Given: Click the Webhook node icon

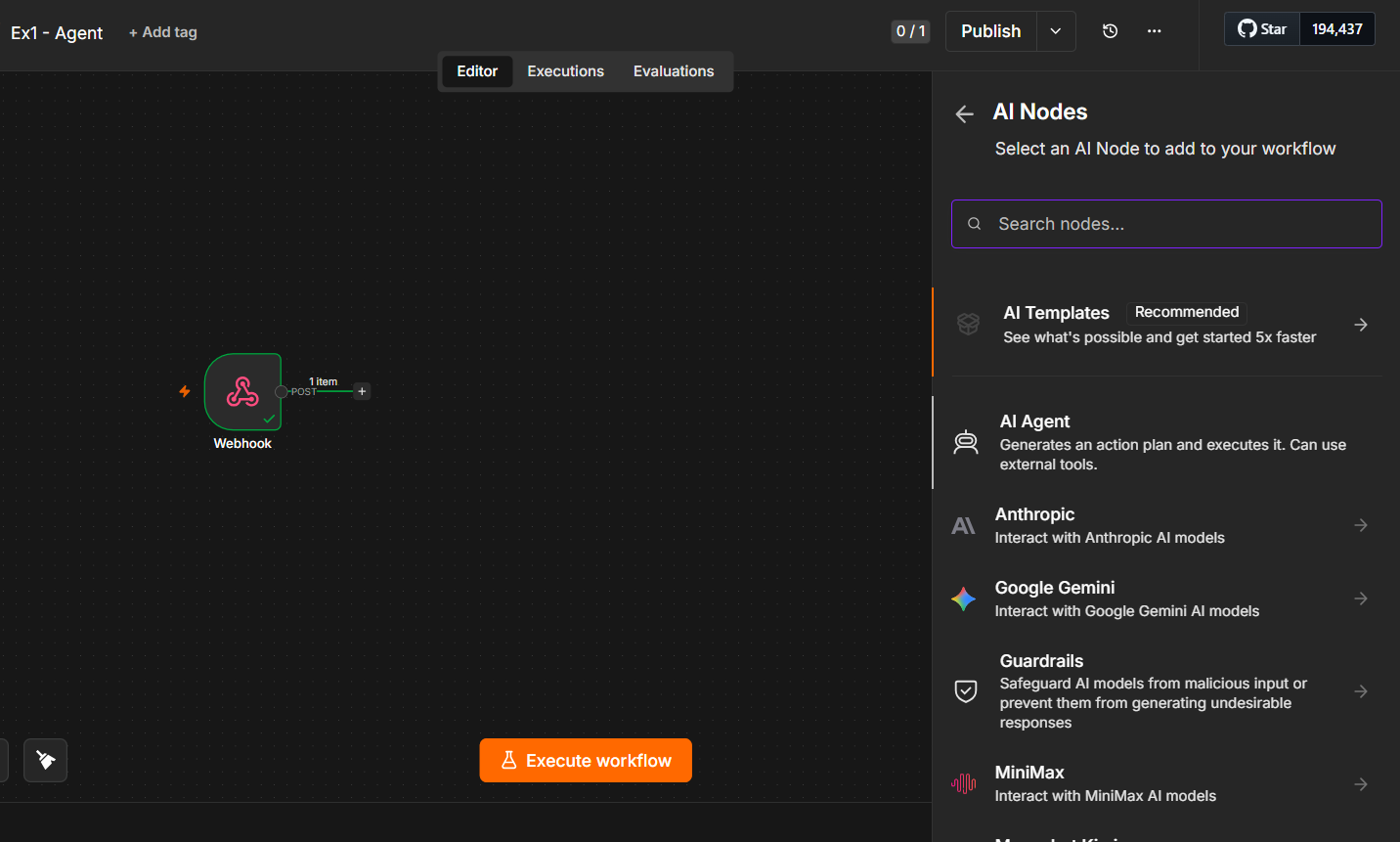Looking at the screenshot, I should (242, 391).
